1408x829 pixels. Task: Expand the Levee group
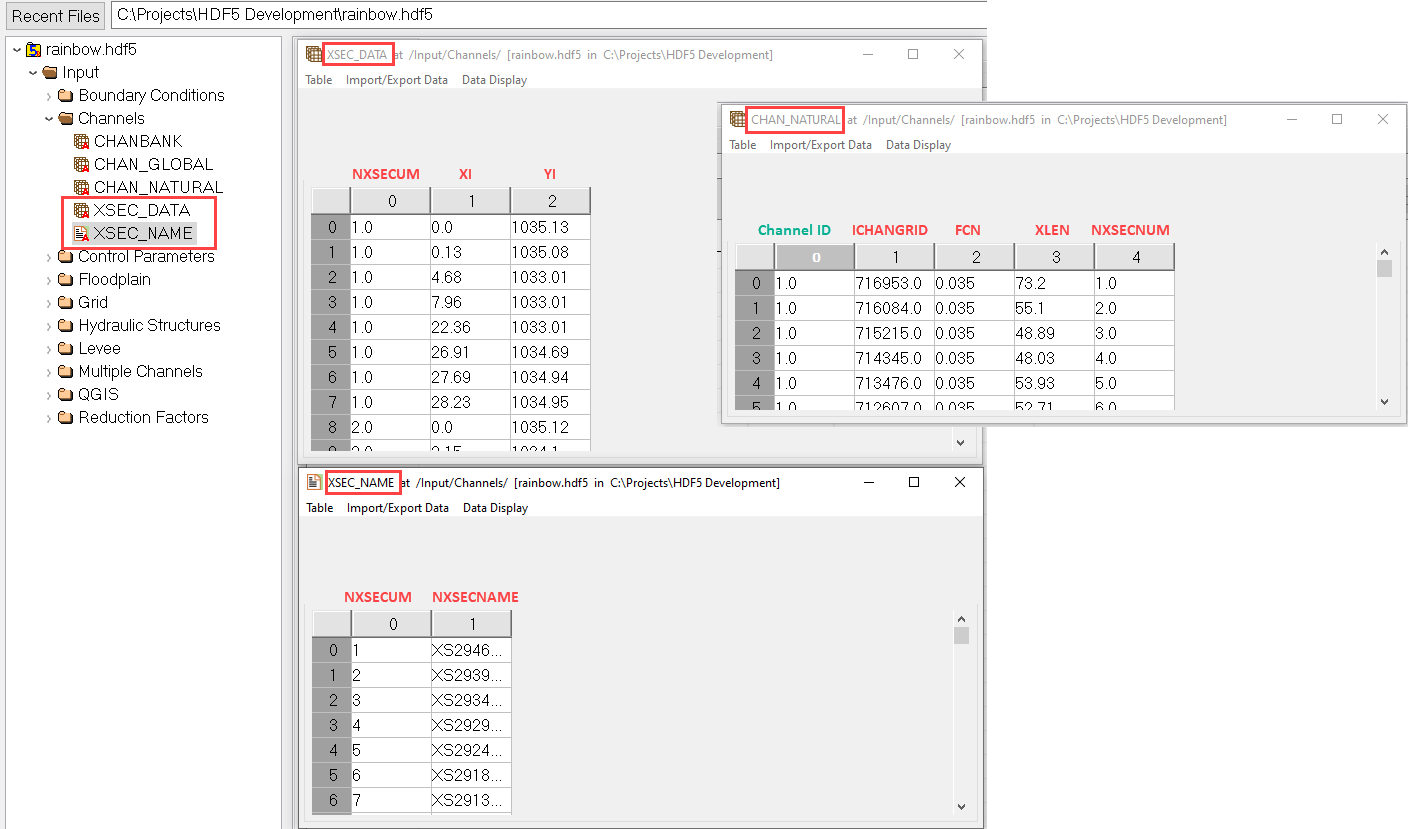49,349
